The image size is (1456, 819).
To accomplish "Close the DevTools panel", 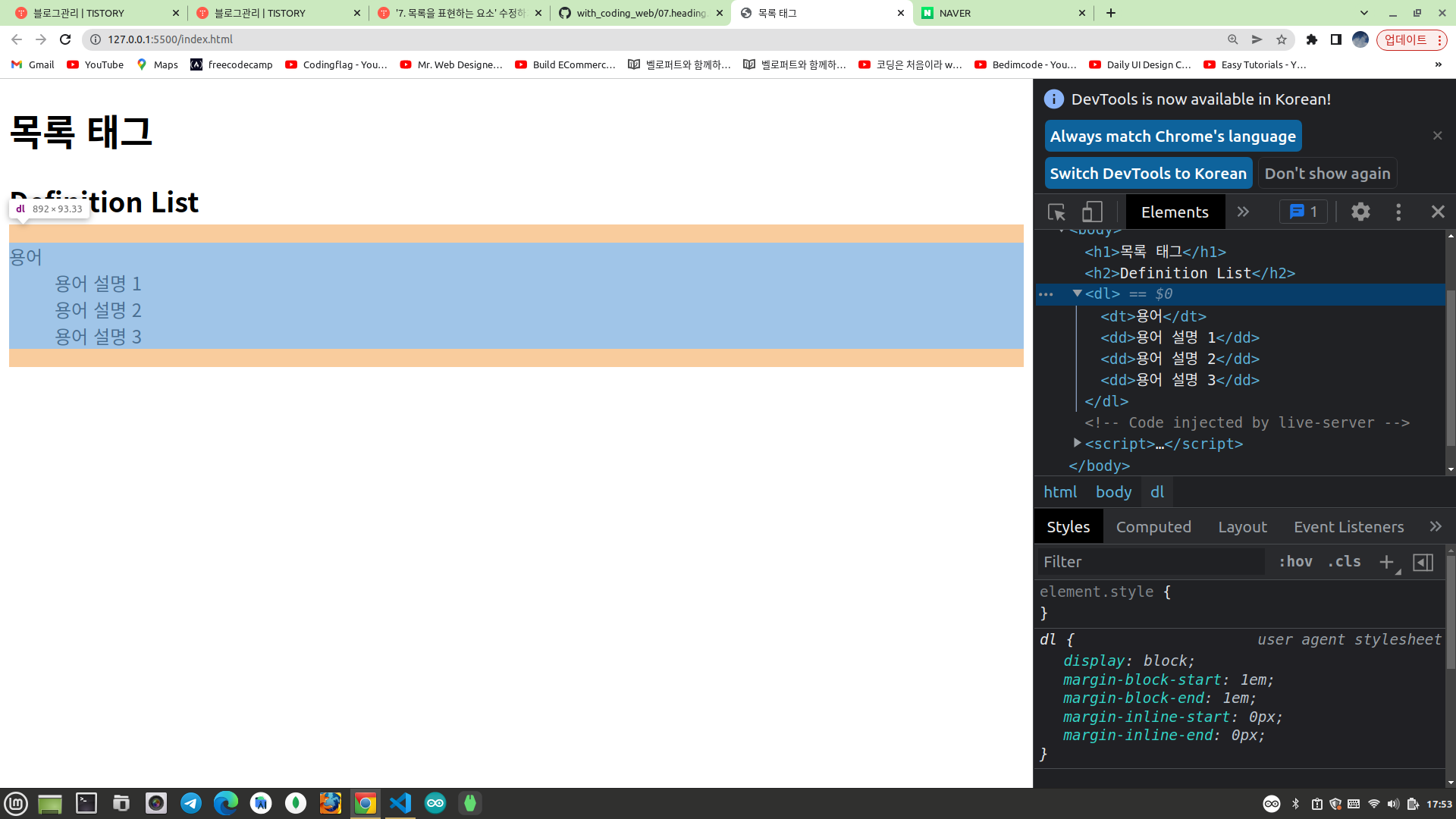I will 1438,212.
